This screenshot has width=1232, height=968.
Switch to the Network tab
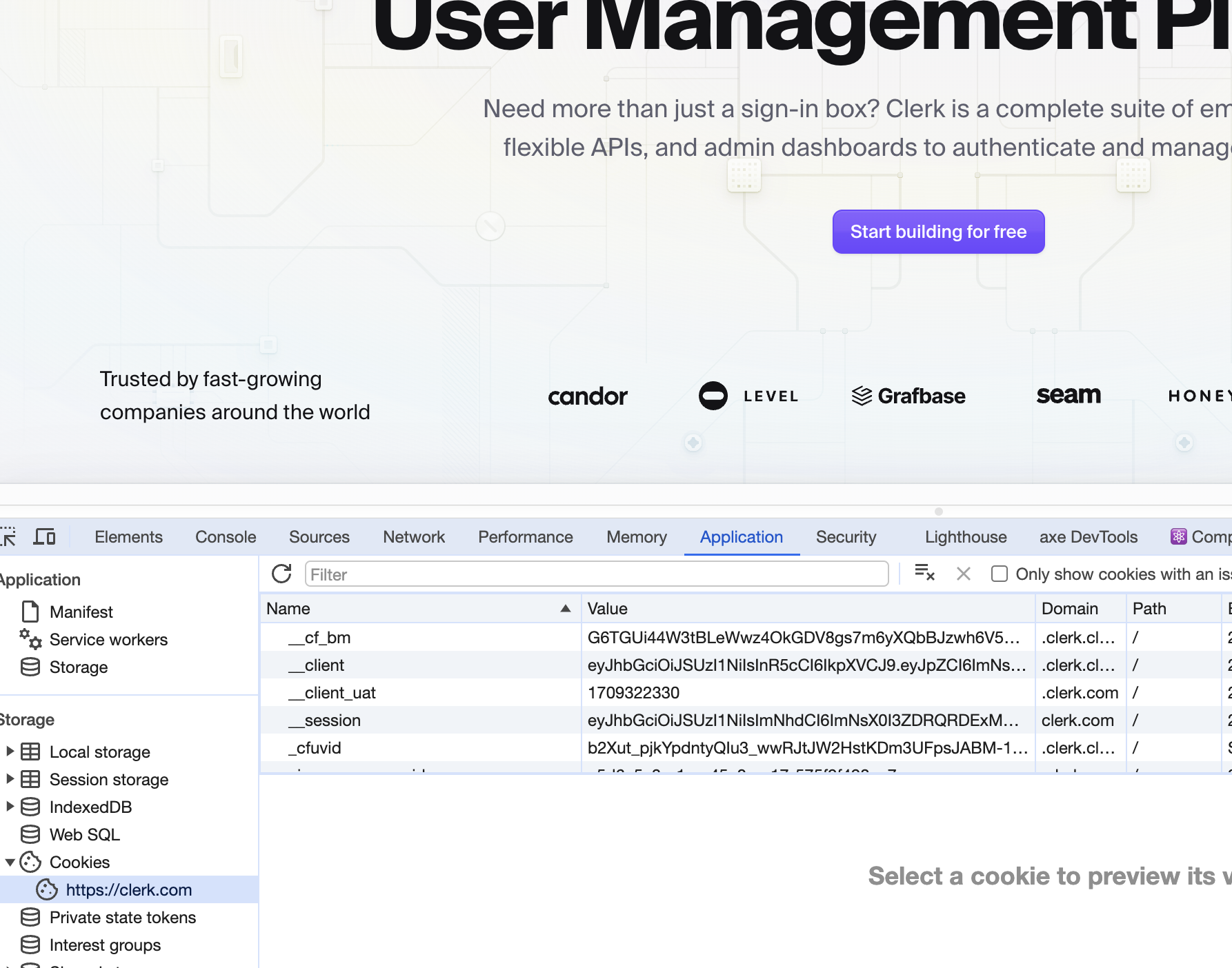pyautogui.click(x=413, y=536)
